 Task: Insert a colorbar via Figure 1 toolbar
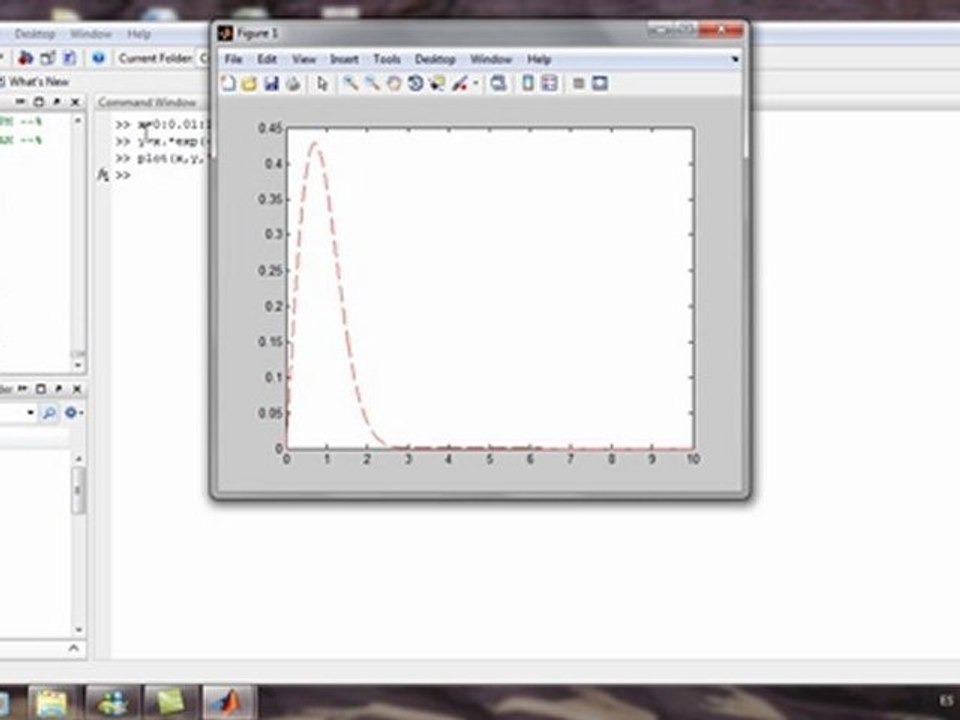(x=528, y=83)
